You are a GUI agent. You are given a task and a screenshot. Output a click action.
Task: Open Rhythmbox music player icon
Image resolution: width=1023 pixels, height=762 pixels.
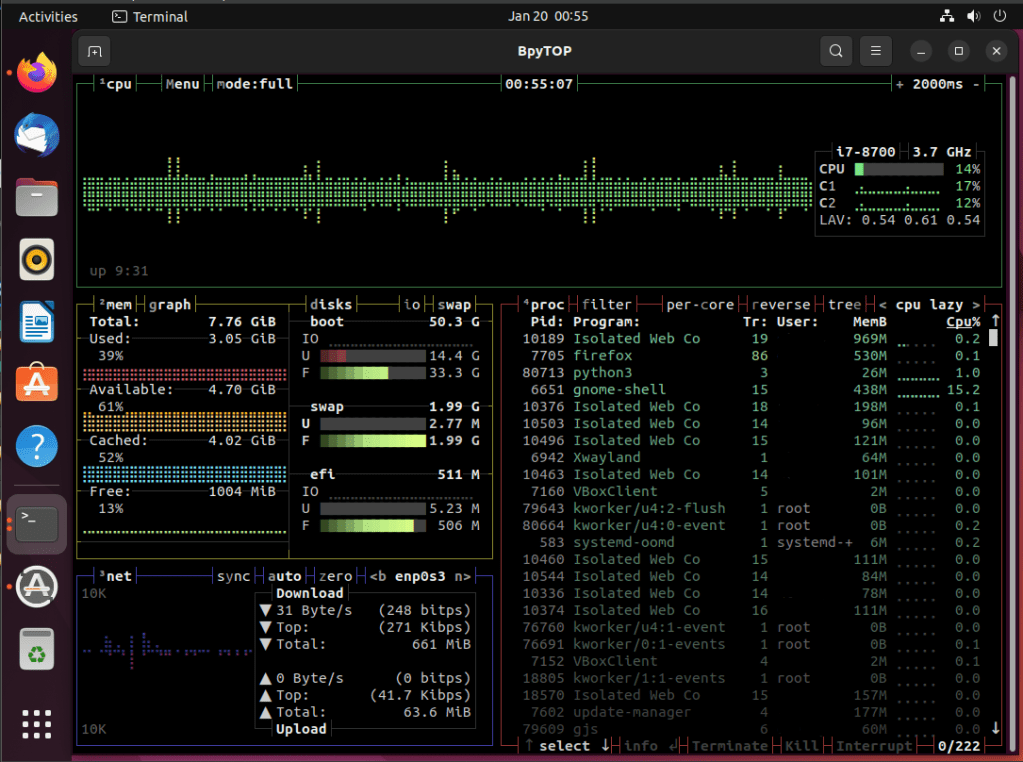(x=37, y=261)
